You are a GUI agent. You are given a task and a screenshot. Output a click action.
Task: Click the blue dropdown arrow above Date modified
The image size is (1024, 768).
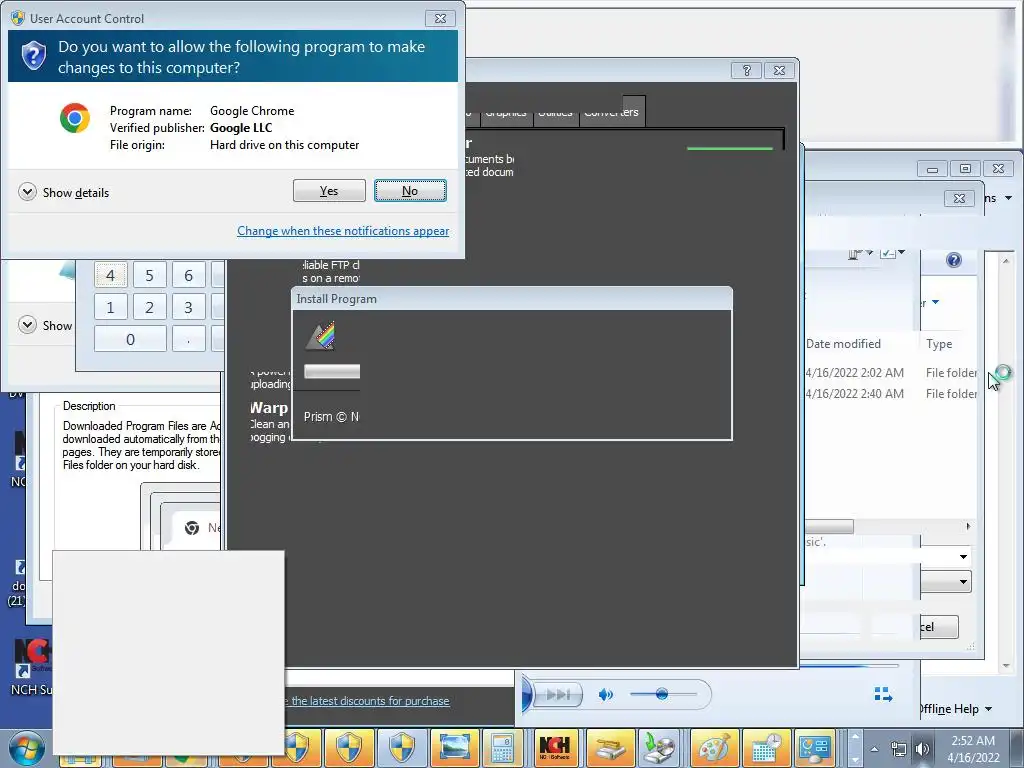point(935,302)
